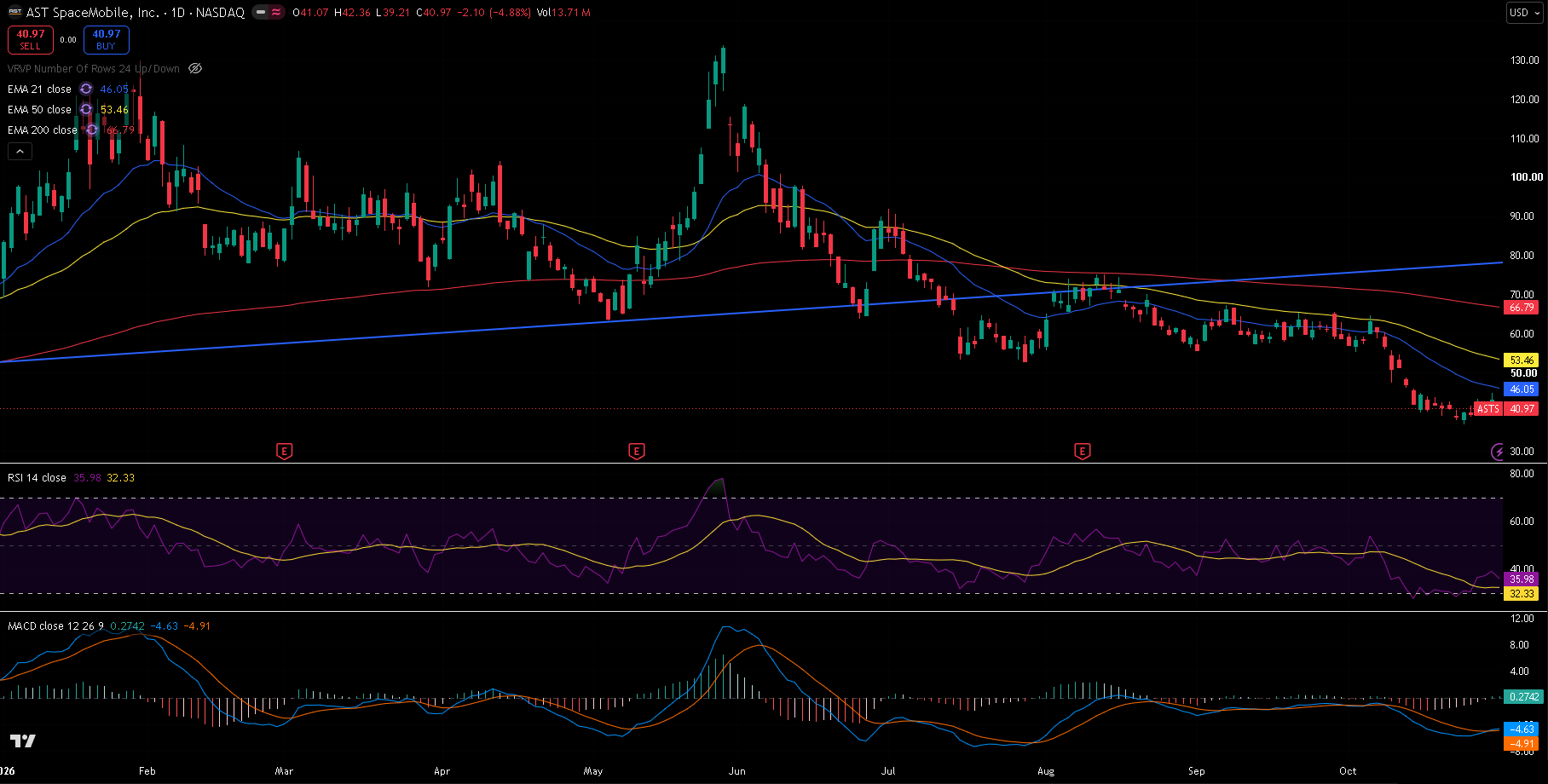
Task: Open the USD currency dropdown
Action: pos(1525,13)
